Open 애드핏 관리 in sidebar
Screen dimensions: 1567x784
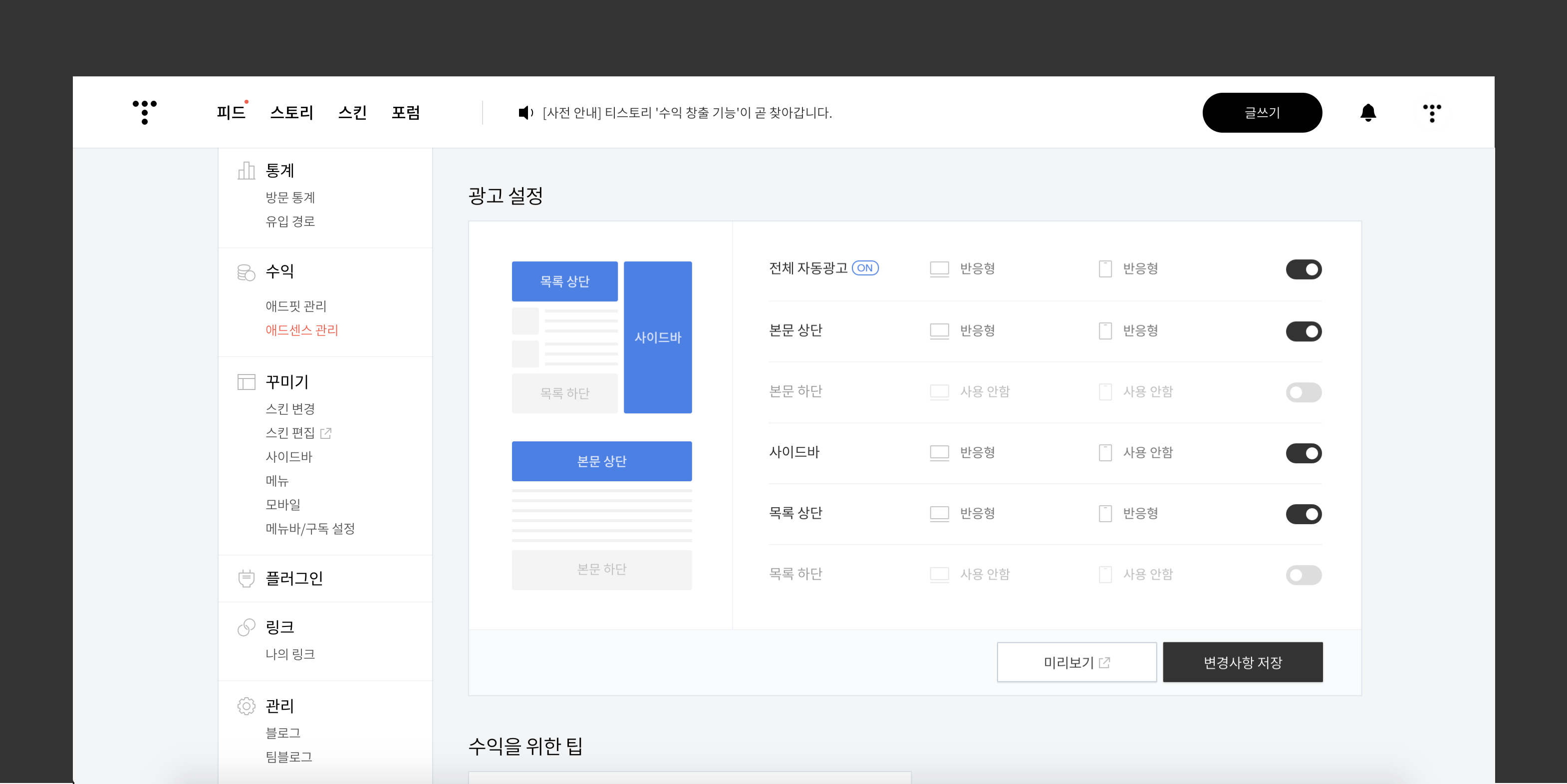(295, 306)
